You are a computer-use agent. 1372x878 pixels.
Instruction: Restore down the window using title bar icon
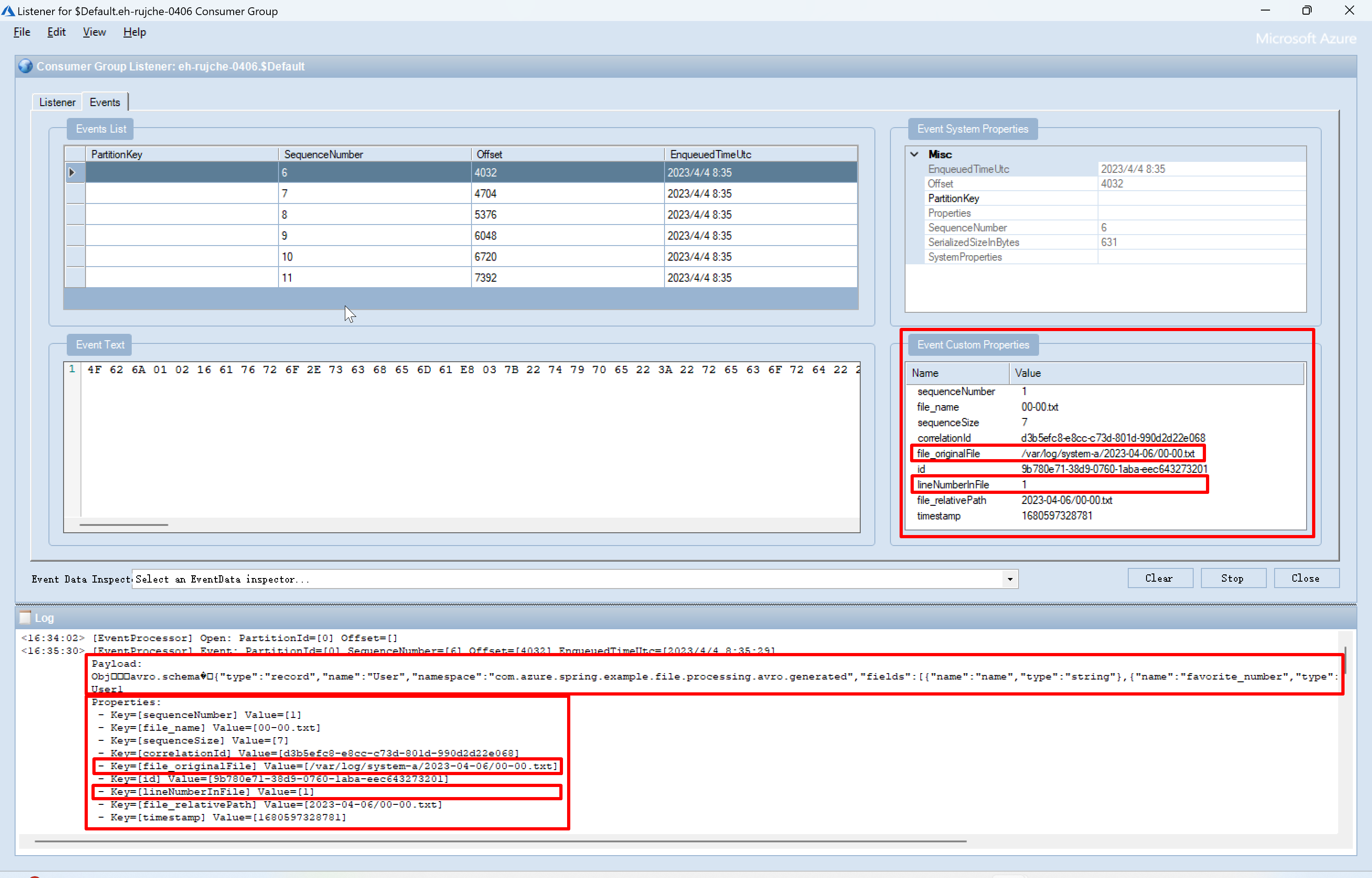1307,11
